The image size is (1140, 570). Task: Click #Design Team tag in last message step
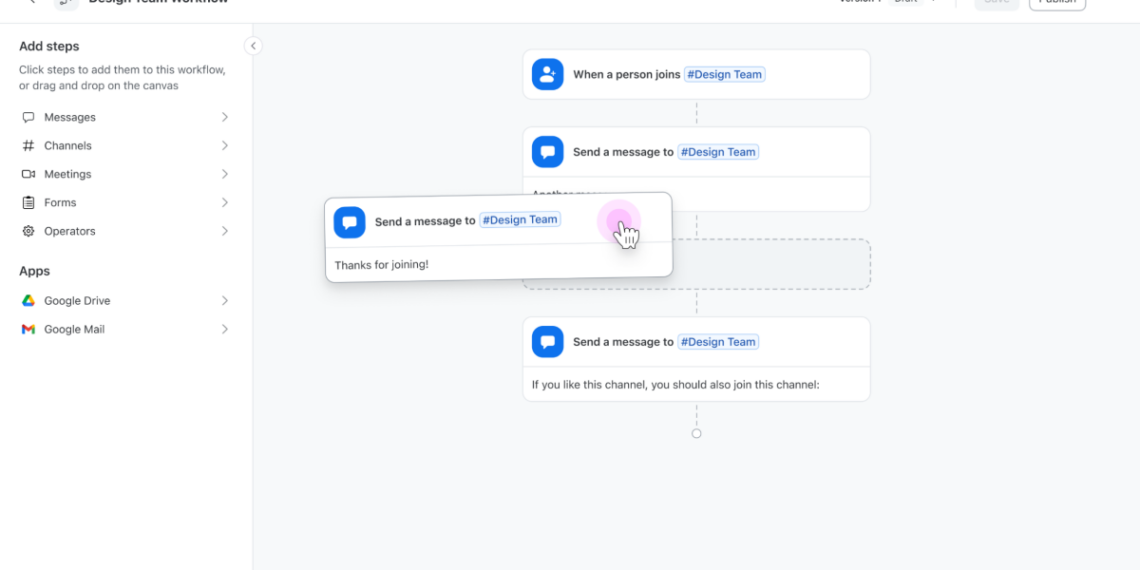click(x=718, y=342)
